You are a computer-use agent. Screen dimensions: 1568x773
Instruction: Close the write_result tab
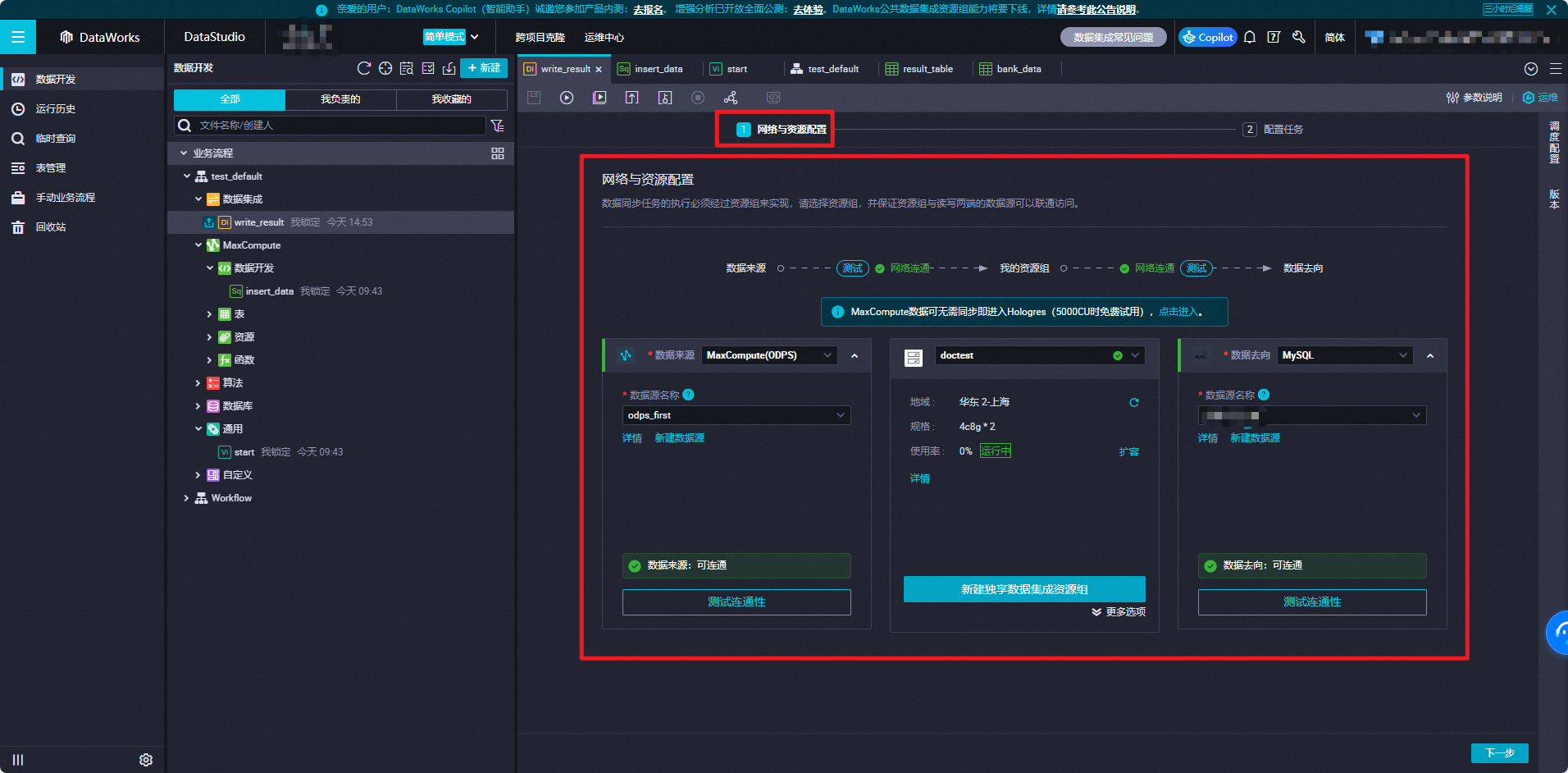[x=599, y=69]
